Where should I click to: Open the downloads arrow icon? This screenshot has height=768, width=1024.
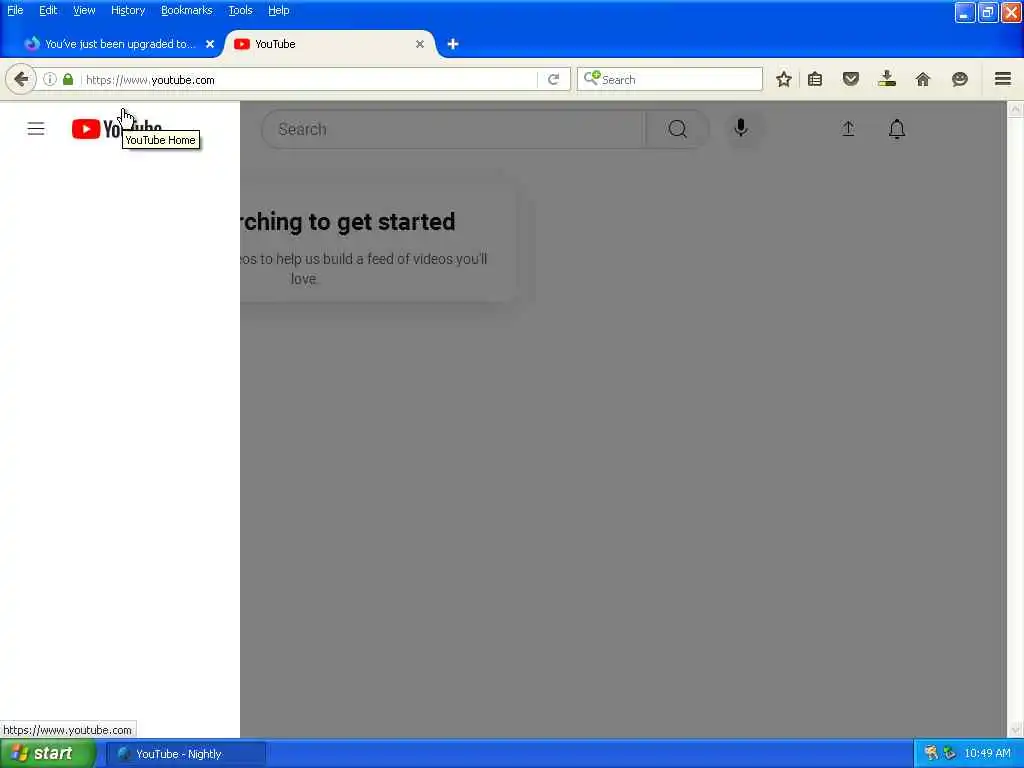(x=887, y=79)
